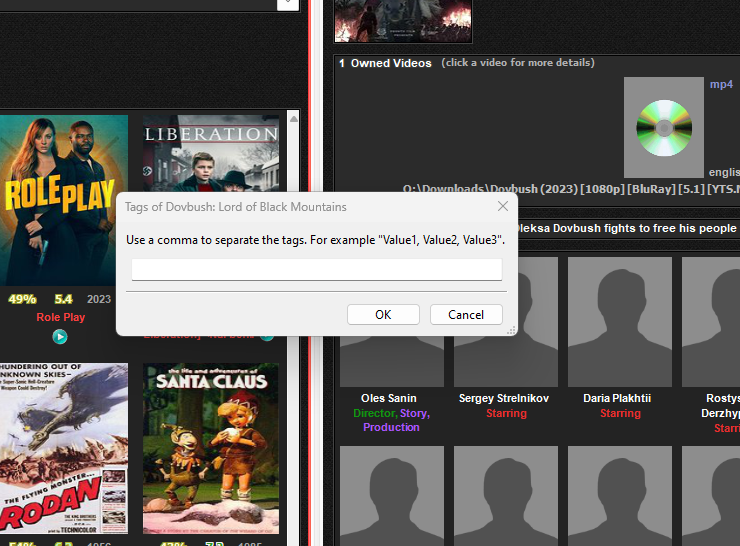Click the Director role label

[375, 413]
